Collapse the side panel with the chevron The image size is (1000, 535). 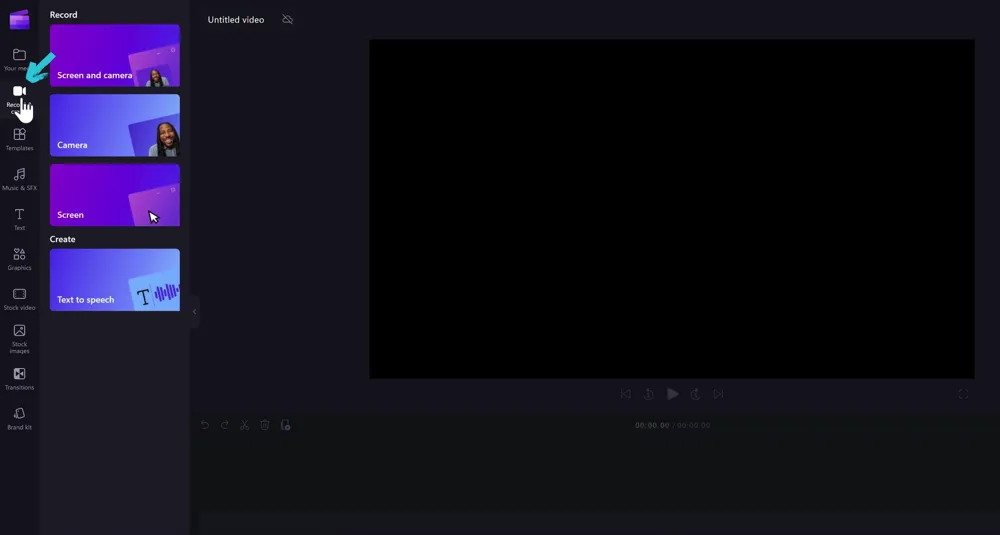pyautogui.click(x=194, y=312)
